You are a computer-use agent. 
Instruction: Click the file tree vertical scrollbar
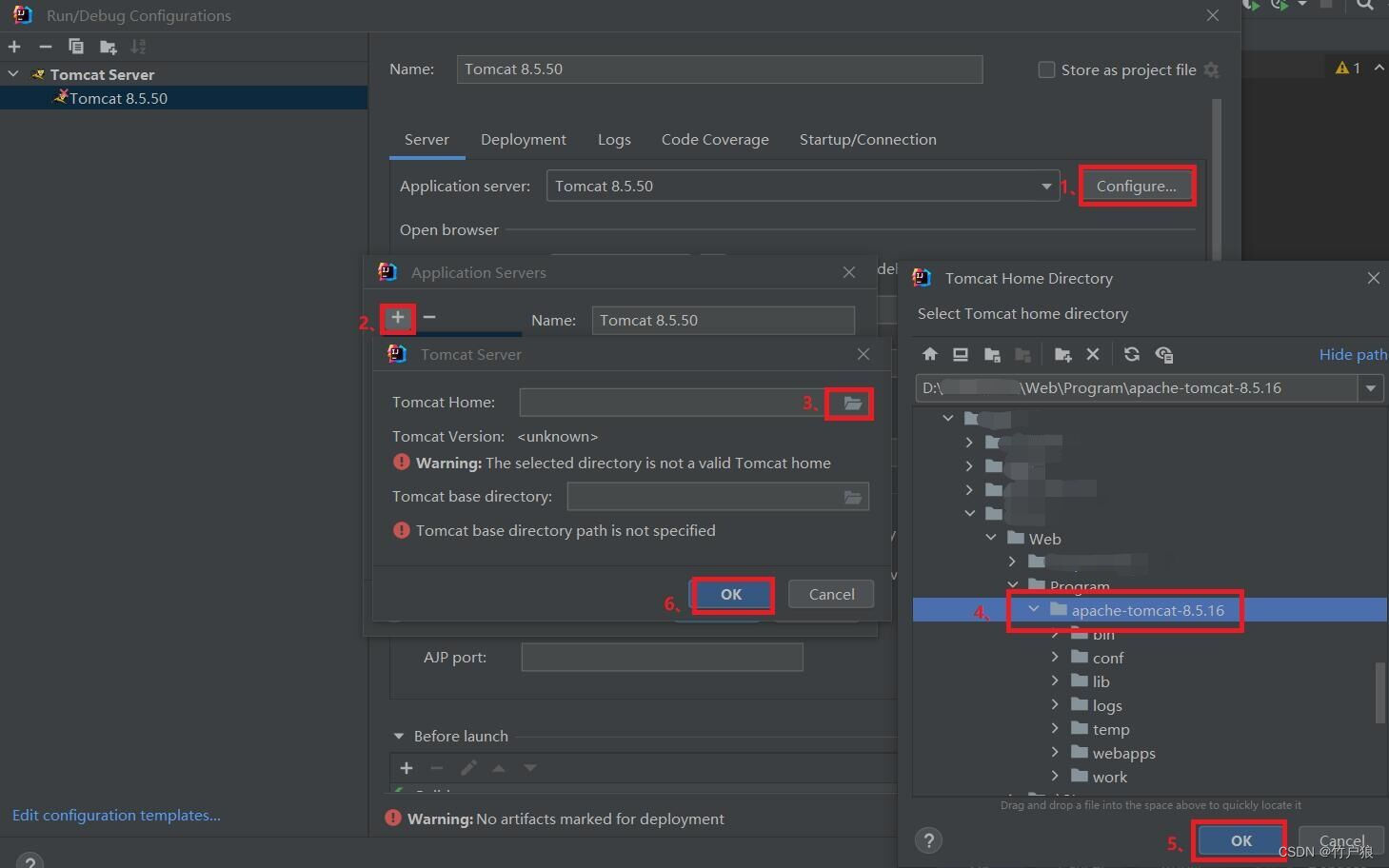click(x=1380, y=693)
